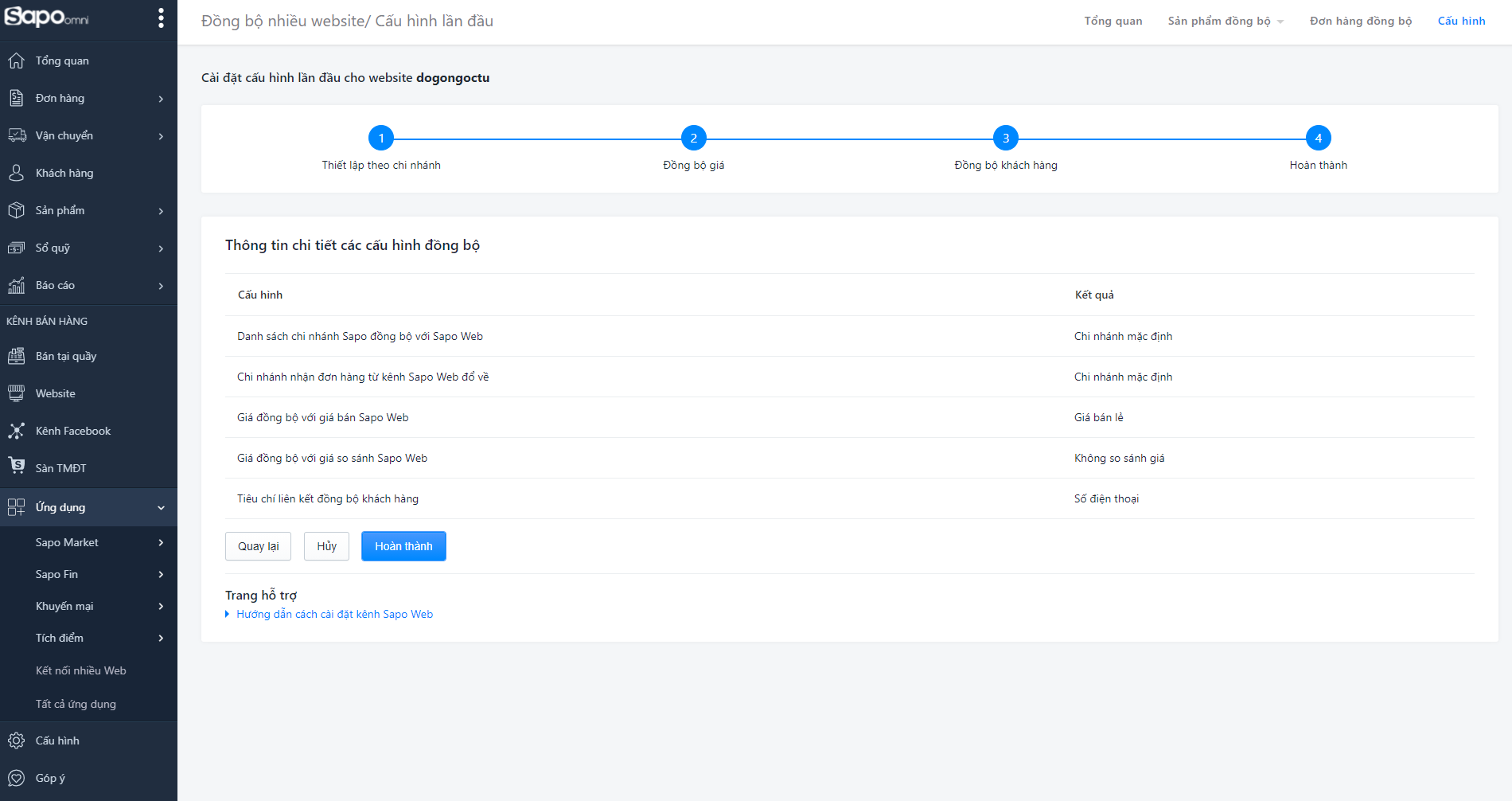Click the Bán tại quầy register icon
Screen dimensions: 1512x801
pos(17,356)
